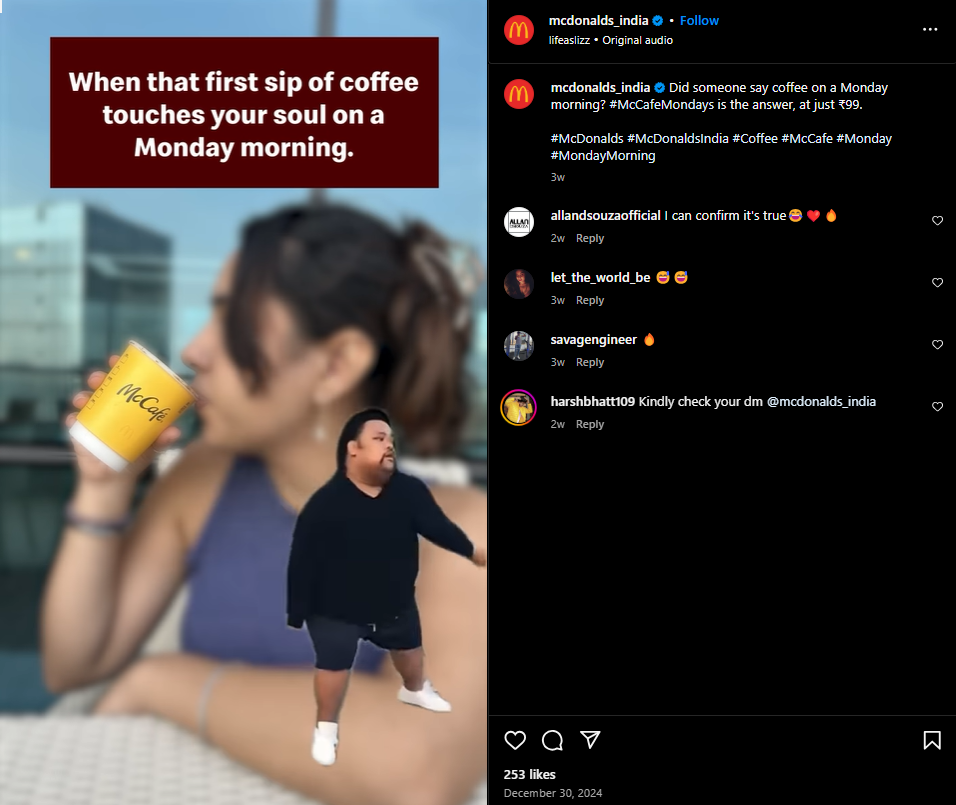Like allandsouzaofficial's comment
This screenshot has height=805, width=956.
[937, 221]
